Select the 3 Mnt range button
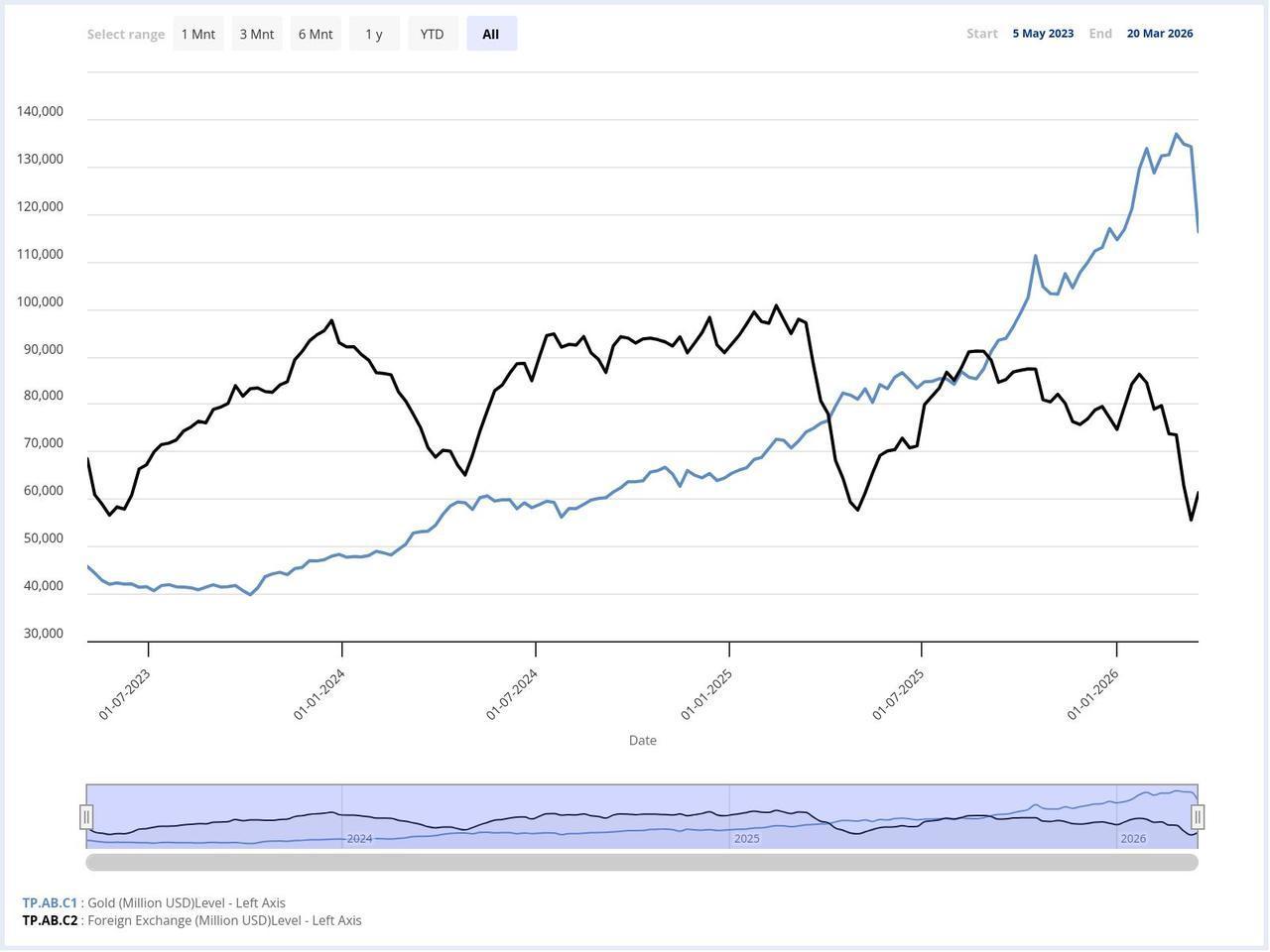1270x952 pixels. coord(256,33)
